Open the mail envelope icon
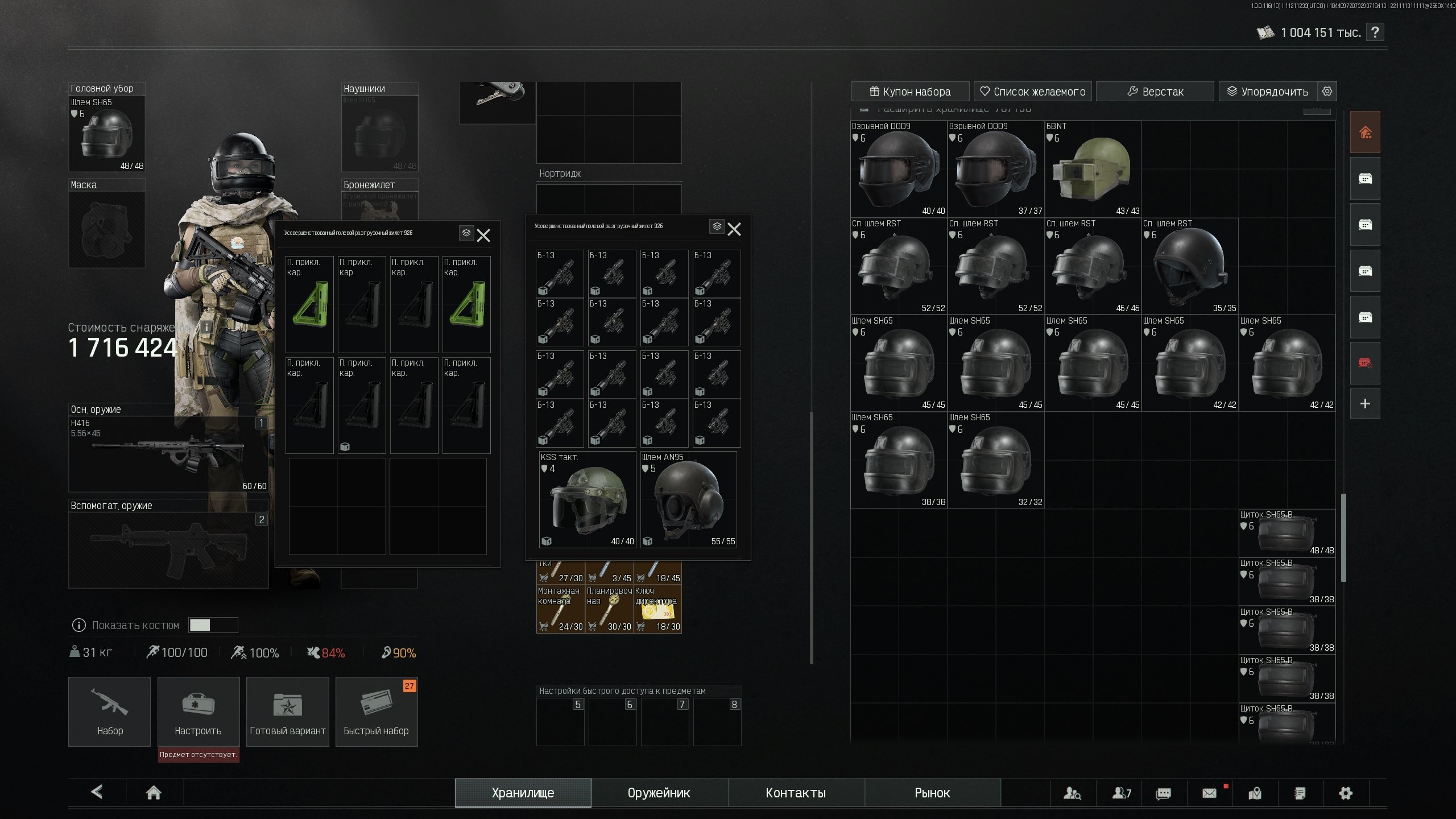Viewport: 1456px width, 819px height. point(1210,793)
